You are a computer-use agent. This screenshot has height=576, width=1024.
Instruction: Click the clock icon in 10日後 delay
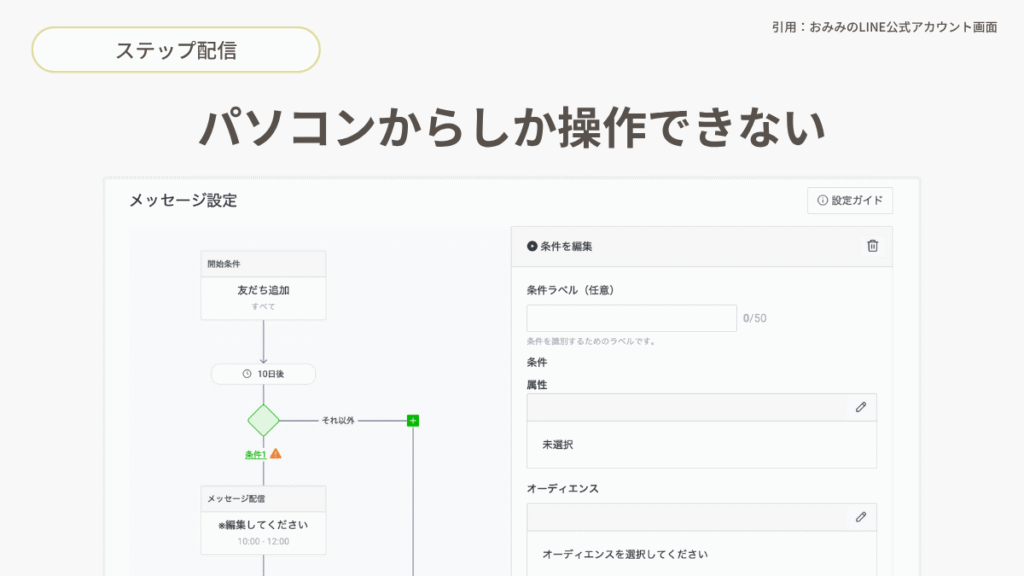pos(247,374)
